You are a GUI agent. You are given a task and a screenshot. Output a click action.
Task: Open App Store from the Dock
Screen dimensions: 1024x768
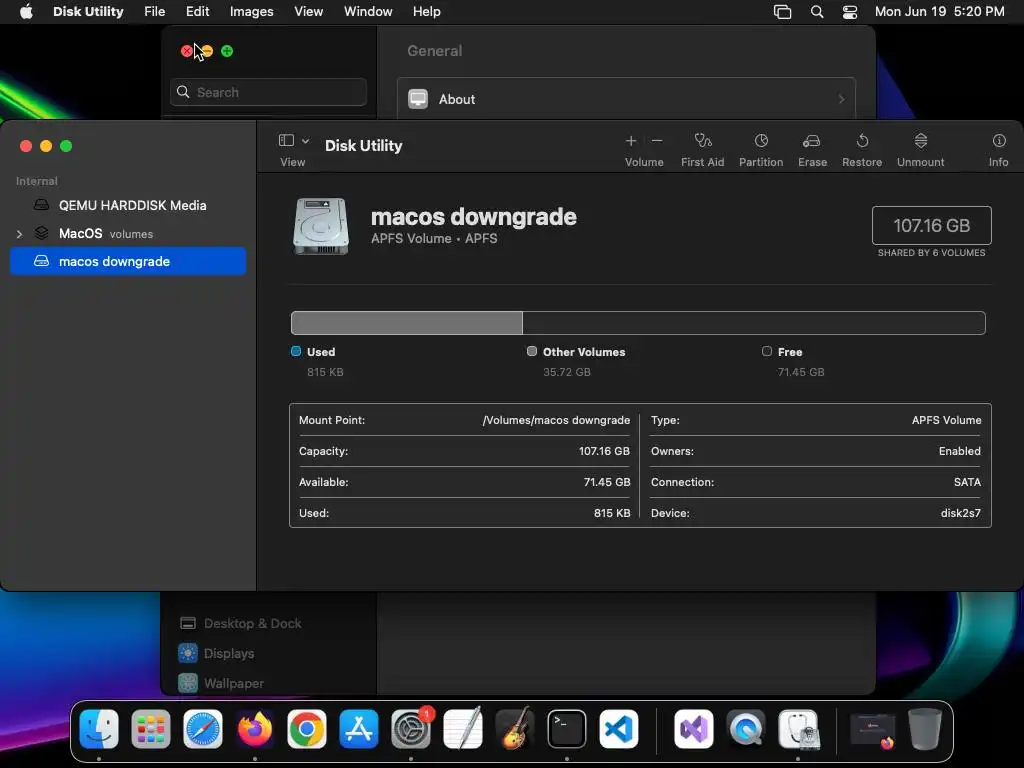[x=359, y=729]
